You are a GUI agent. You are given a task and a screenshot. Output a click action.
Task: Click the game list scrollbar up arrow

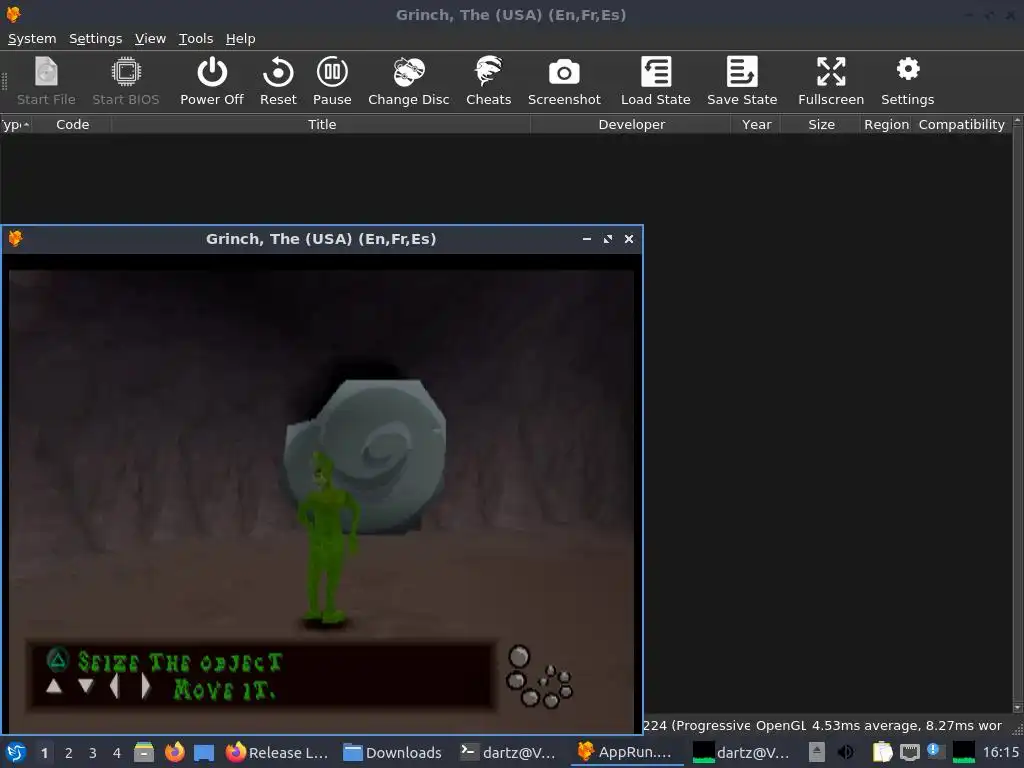click(1017, 122)
